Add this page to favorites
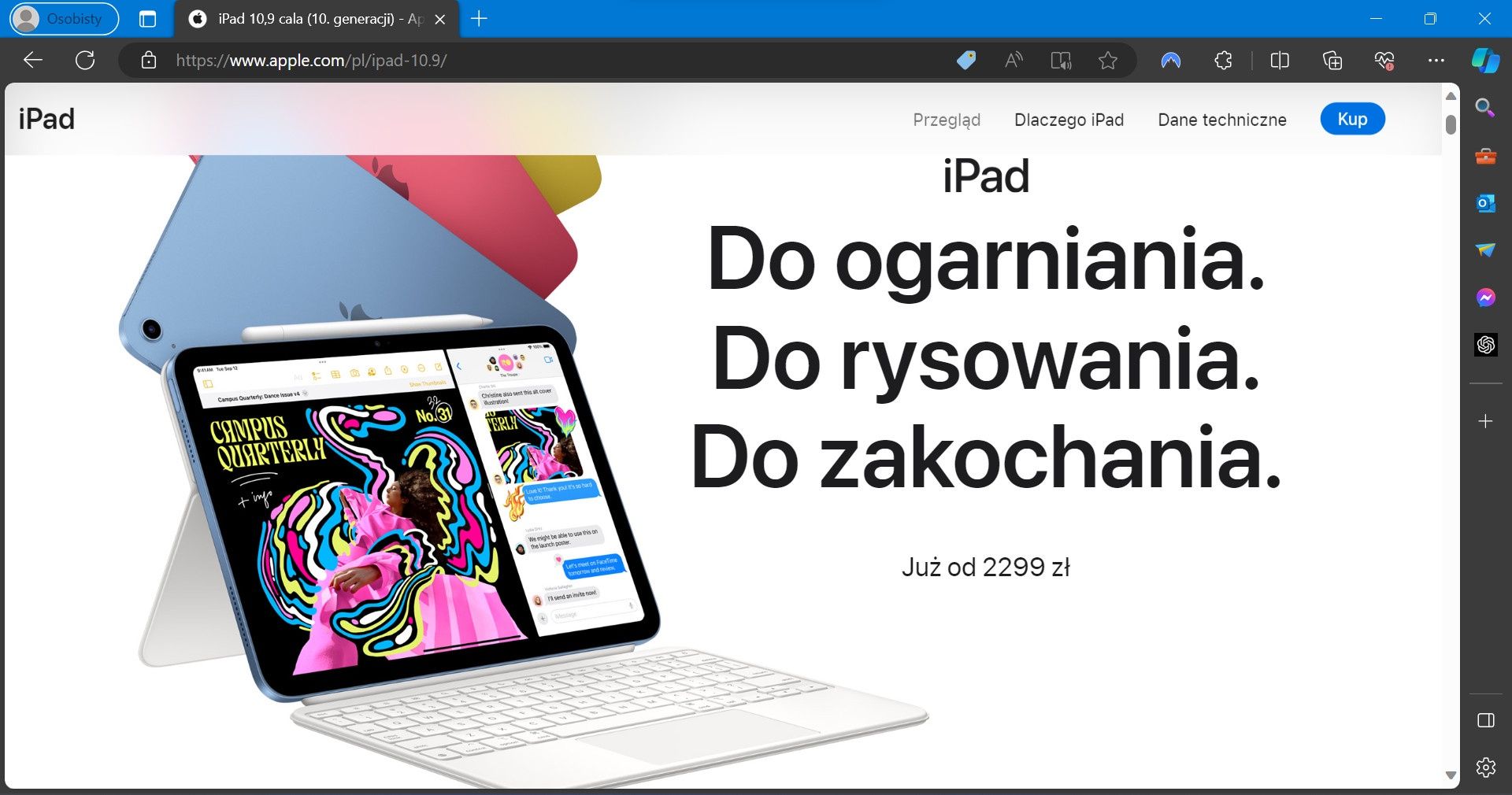This screenshot has height=795, width=1512. pyautogui.click(x=1108, y=60)
